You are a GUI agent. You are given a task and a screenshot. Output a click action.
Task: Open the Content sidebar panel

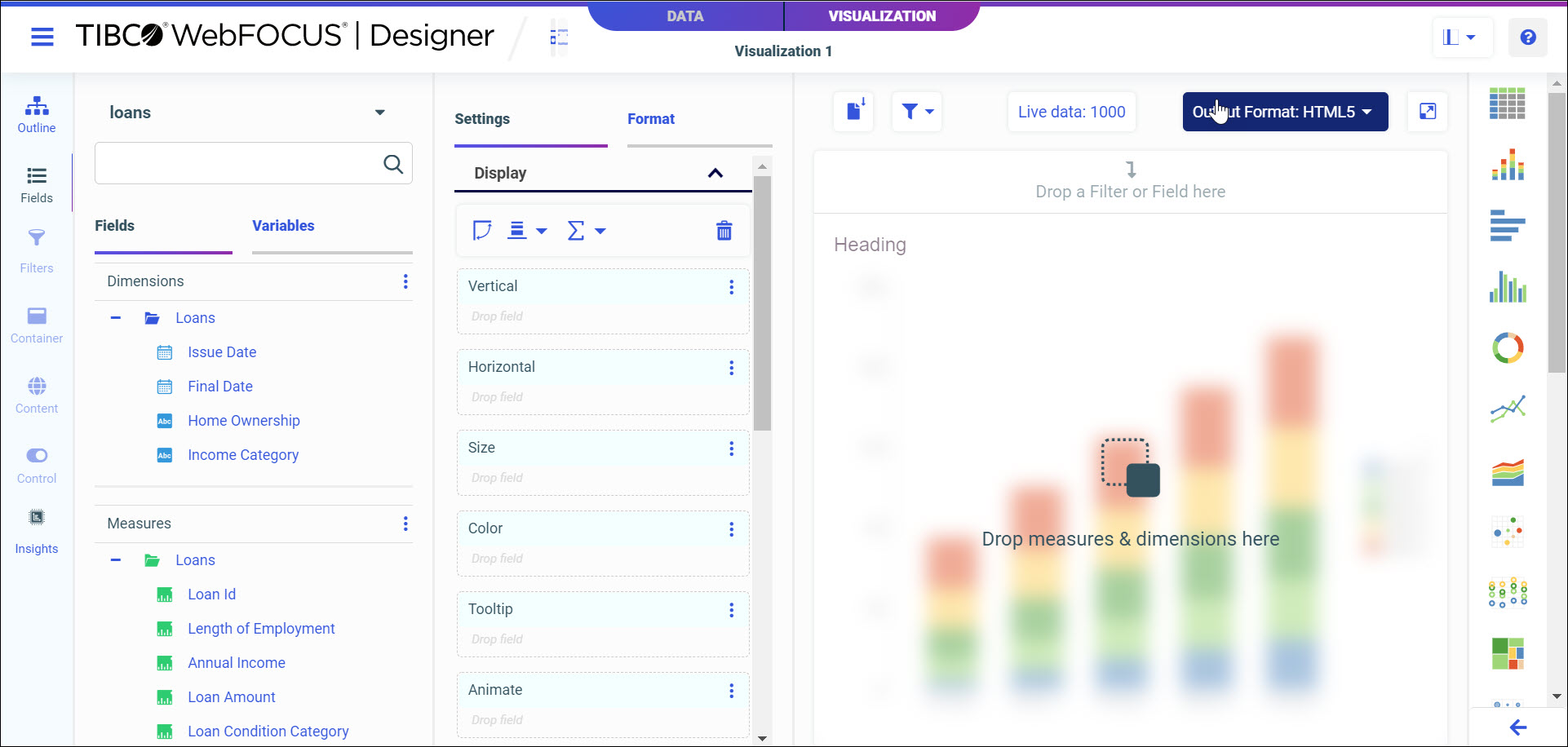pyautogui.click(x=37, y=396)
